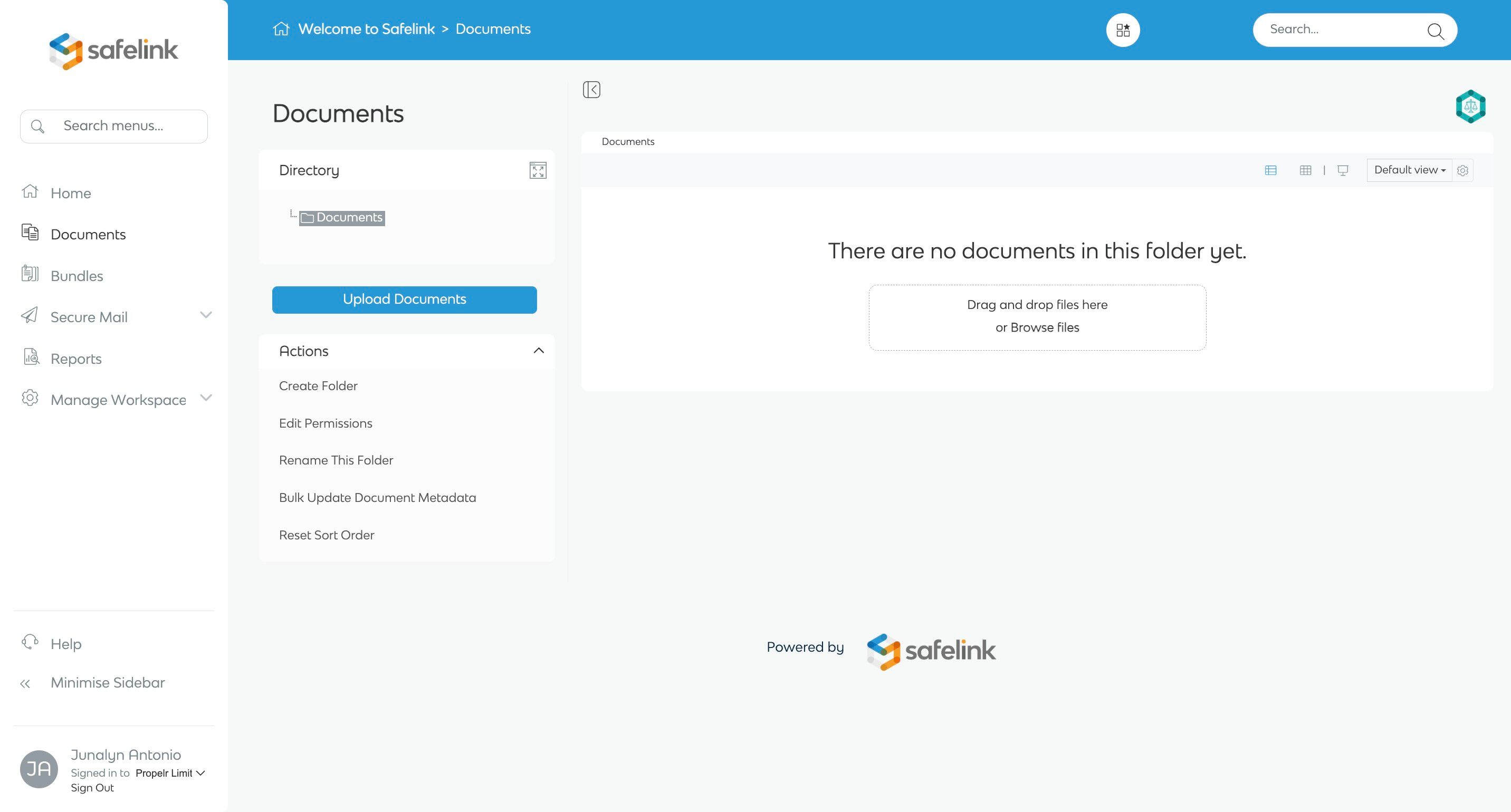Switch to list view layout icon

pyautogui.click(x=1270, y=171)
